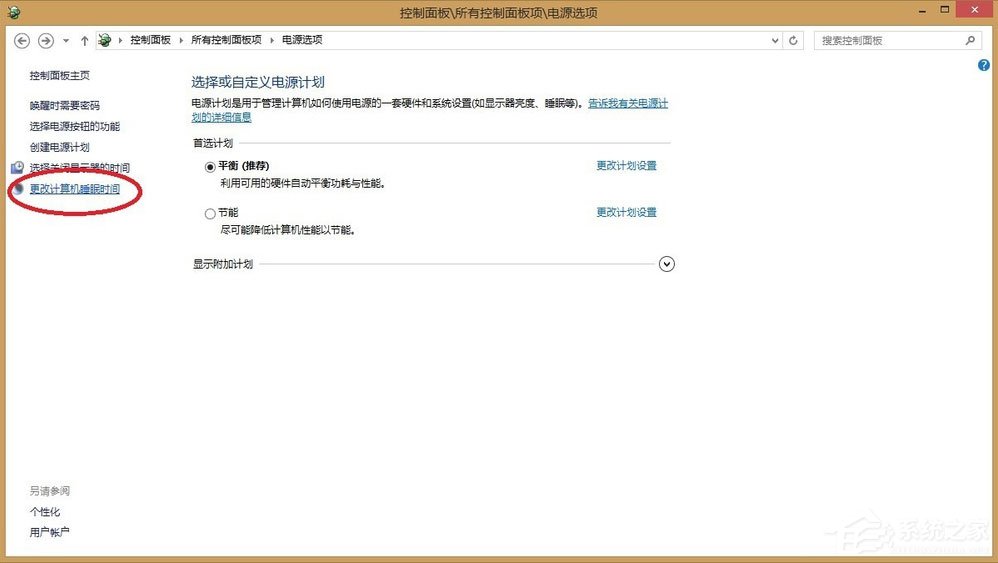Open 更改计划设置 for the 平衡 plan

[626, 166]
